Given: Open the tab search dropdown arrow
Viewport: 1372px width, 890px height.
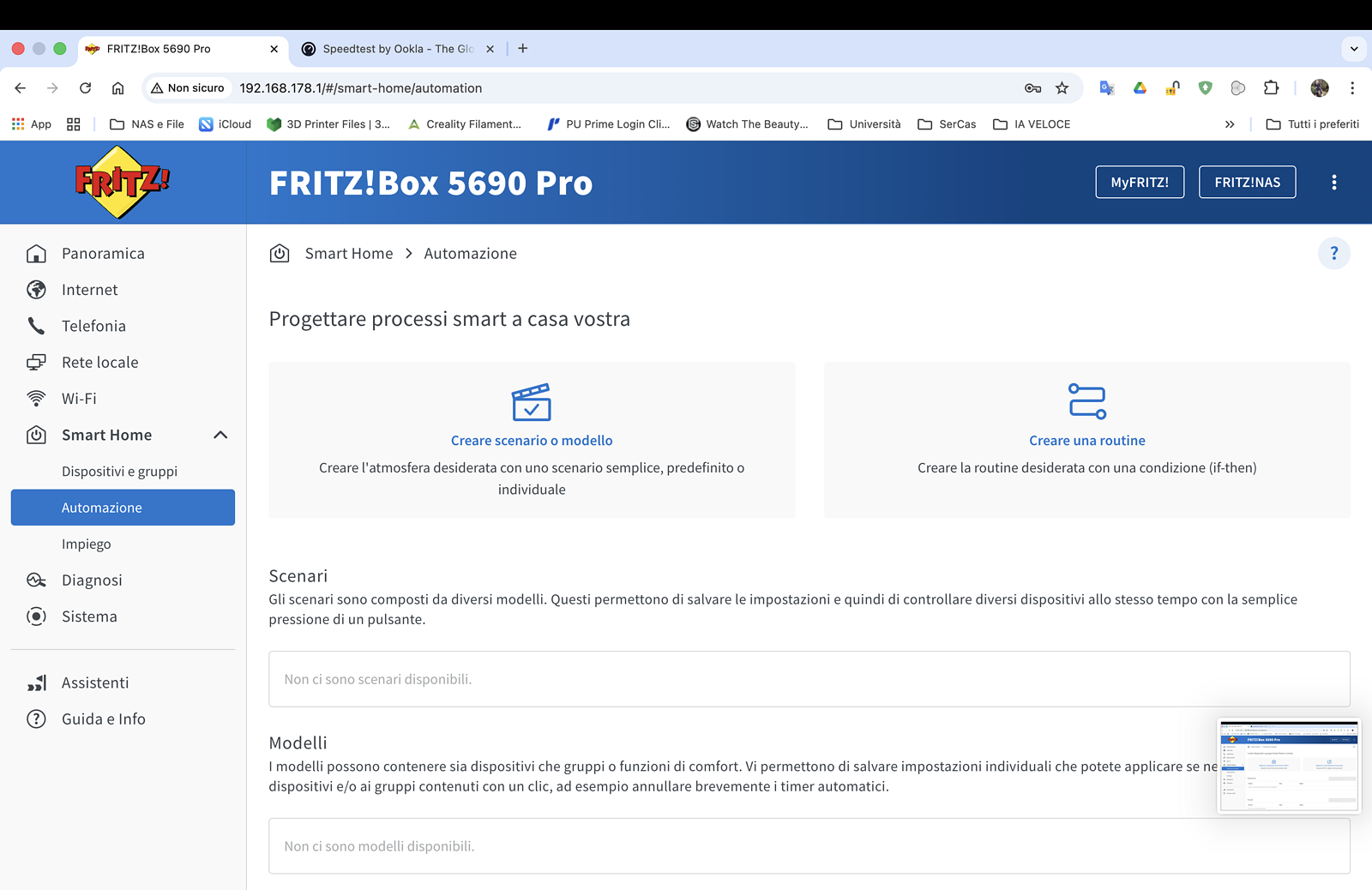Looking at the screenshot, I should 1354,49.
